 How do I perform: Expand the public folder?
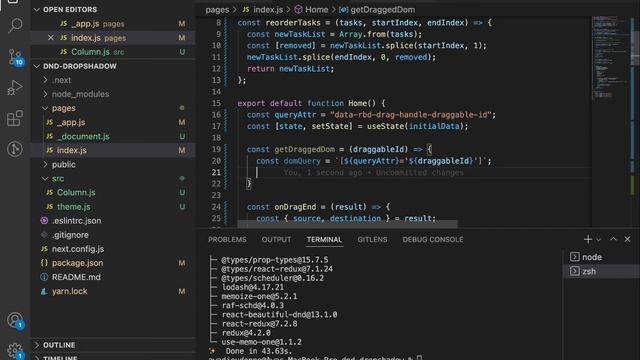113,164
